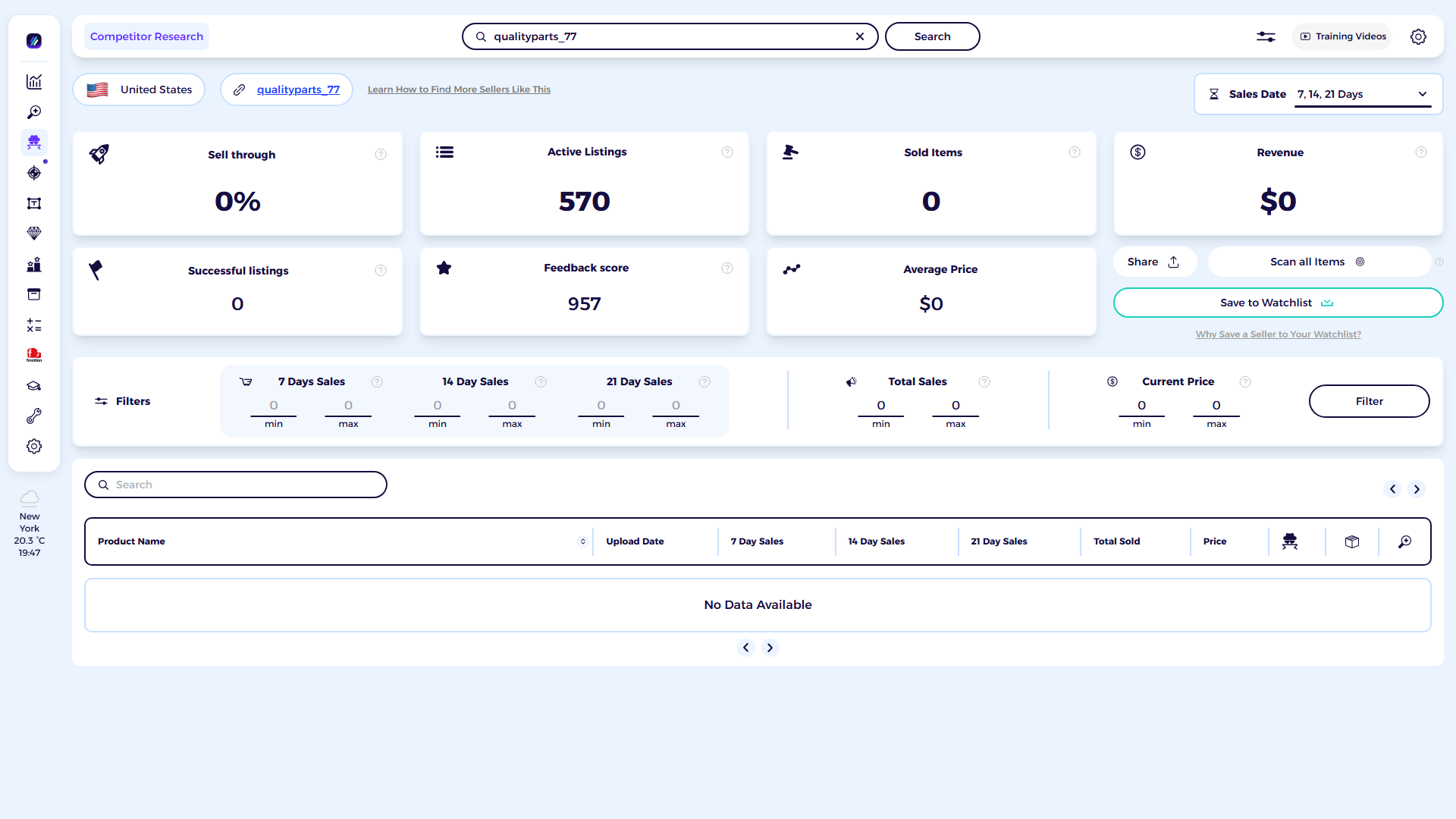Click the box package column header icon
The image size is (1456, 819).
coord(1352,541)
